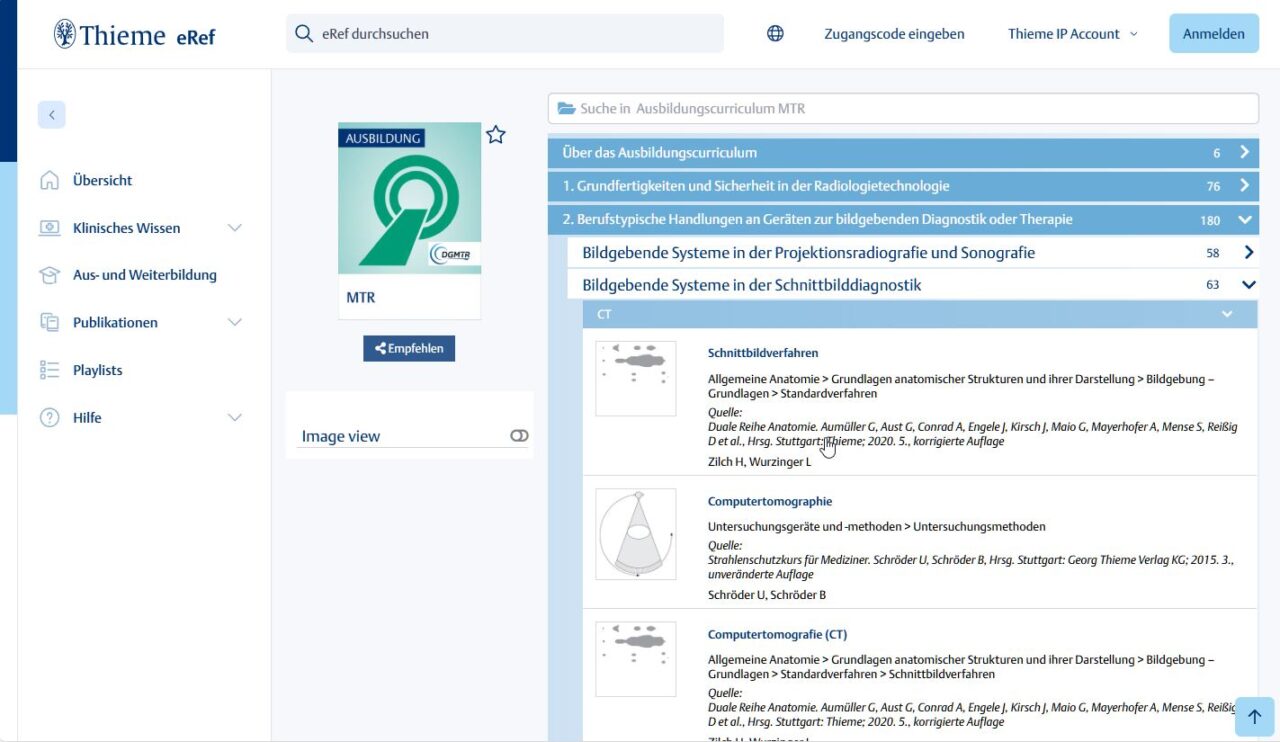Image resolution: width=1280 pixels, height=742 pixels.
Task: Open the Schnittbildverfahren link
Action: click(x=763, y=352)
